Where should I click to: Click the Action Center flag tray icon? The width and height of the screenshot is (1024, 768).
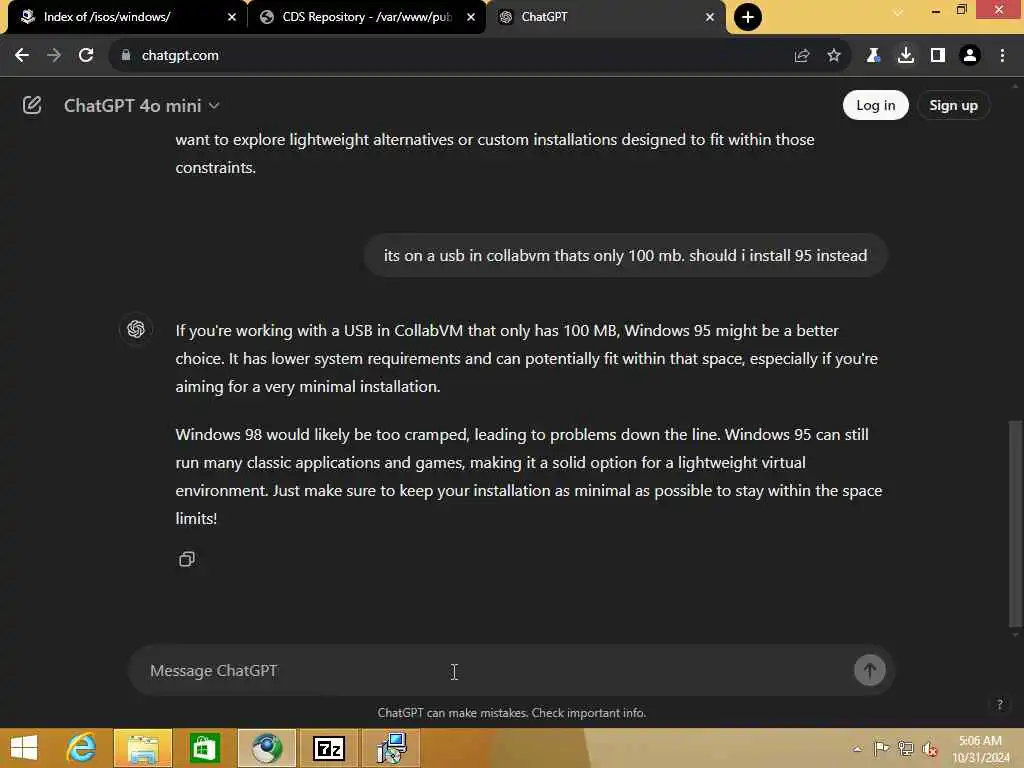[881, 748]
